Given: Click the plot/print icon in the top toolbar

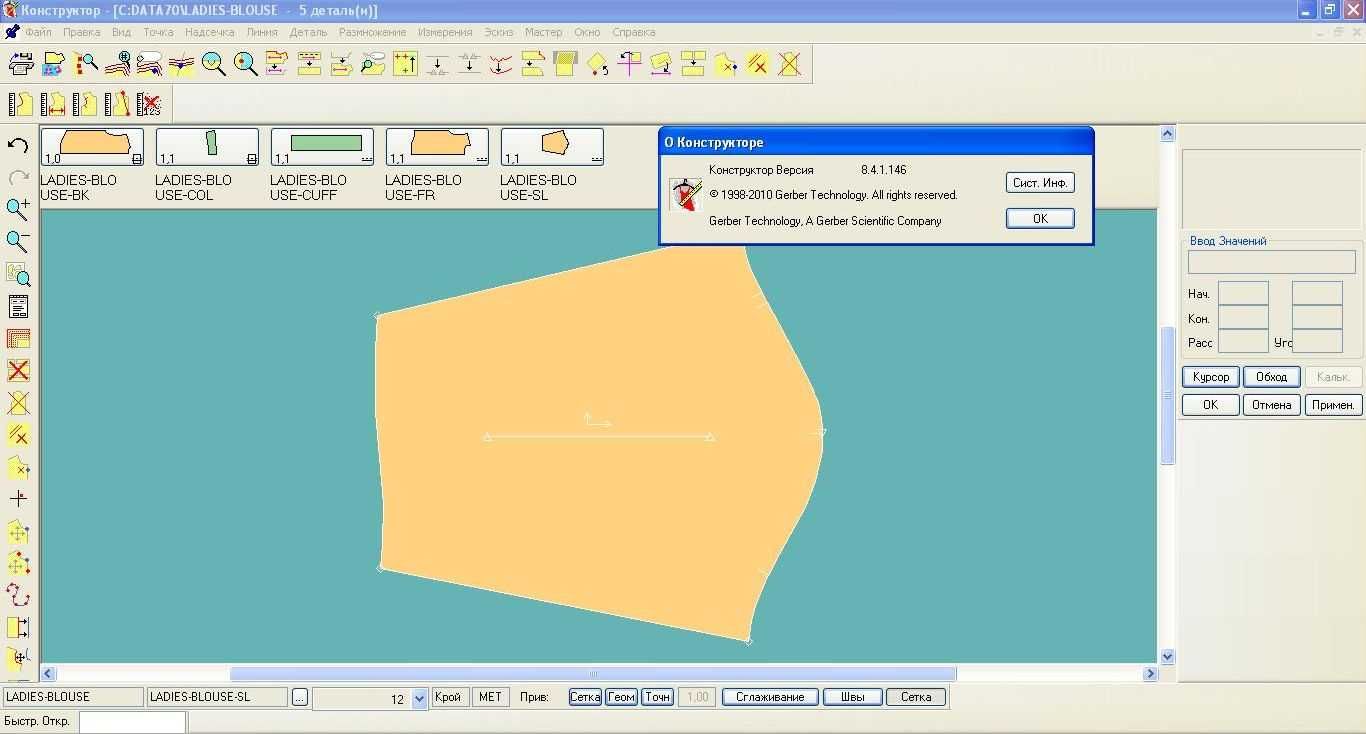Looking at the screenshot, I should click(x=21, y=65).
